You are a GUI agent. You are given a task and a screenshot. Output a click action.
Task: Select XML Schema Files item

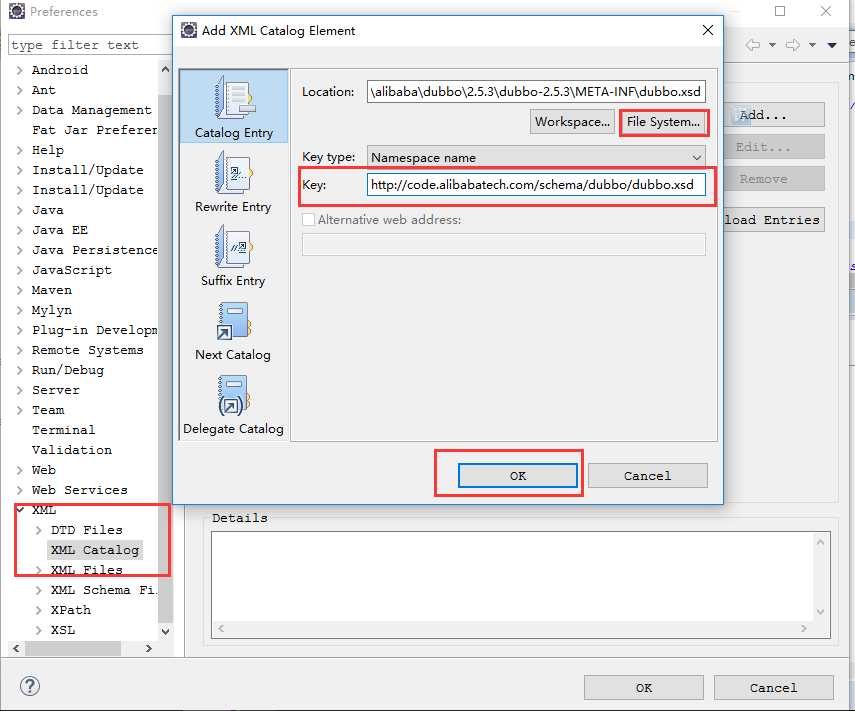[x=103, y=590]
